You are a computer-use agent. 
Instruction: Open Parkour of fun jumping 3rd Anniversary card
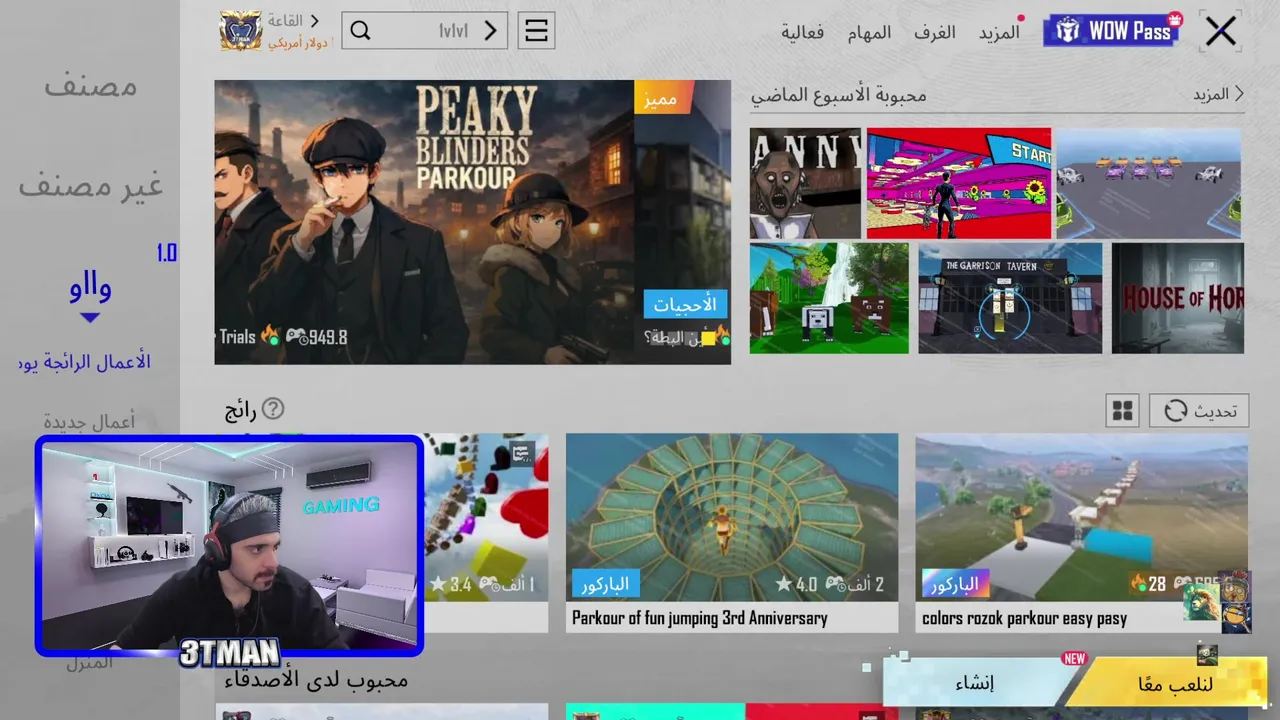[732, 532]
